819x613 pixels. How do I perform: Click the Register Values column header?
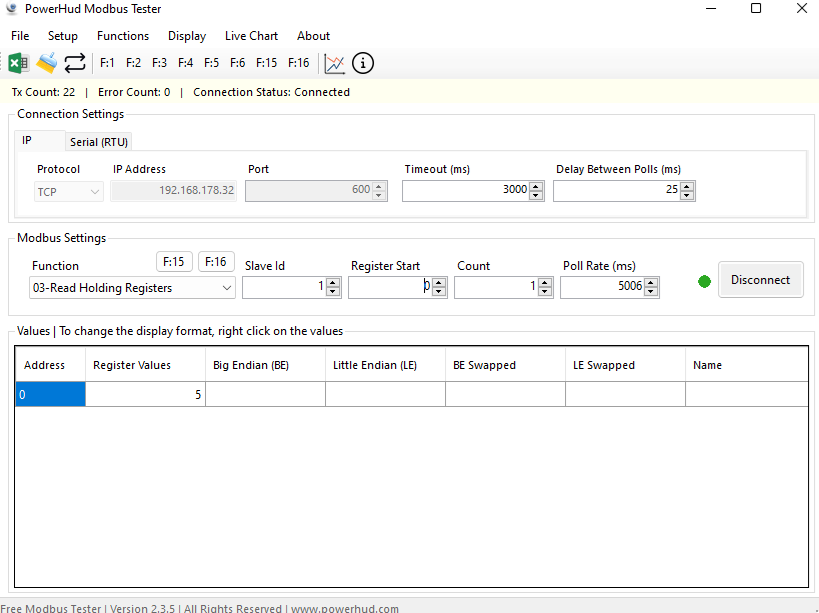[145, 364]
